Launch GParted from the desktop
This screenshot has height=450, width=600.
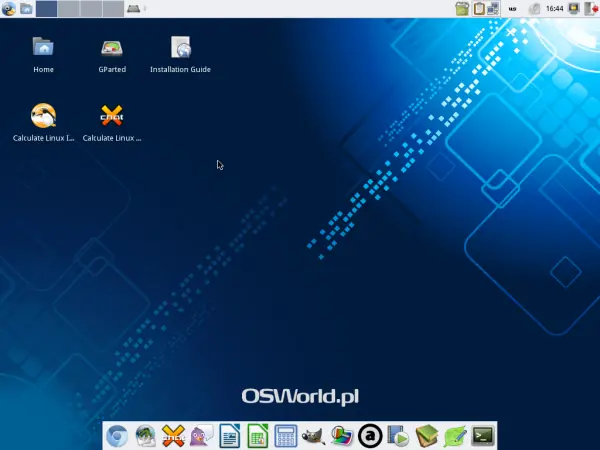pos(112,54)
